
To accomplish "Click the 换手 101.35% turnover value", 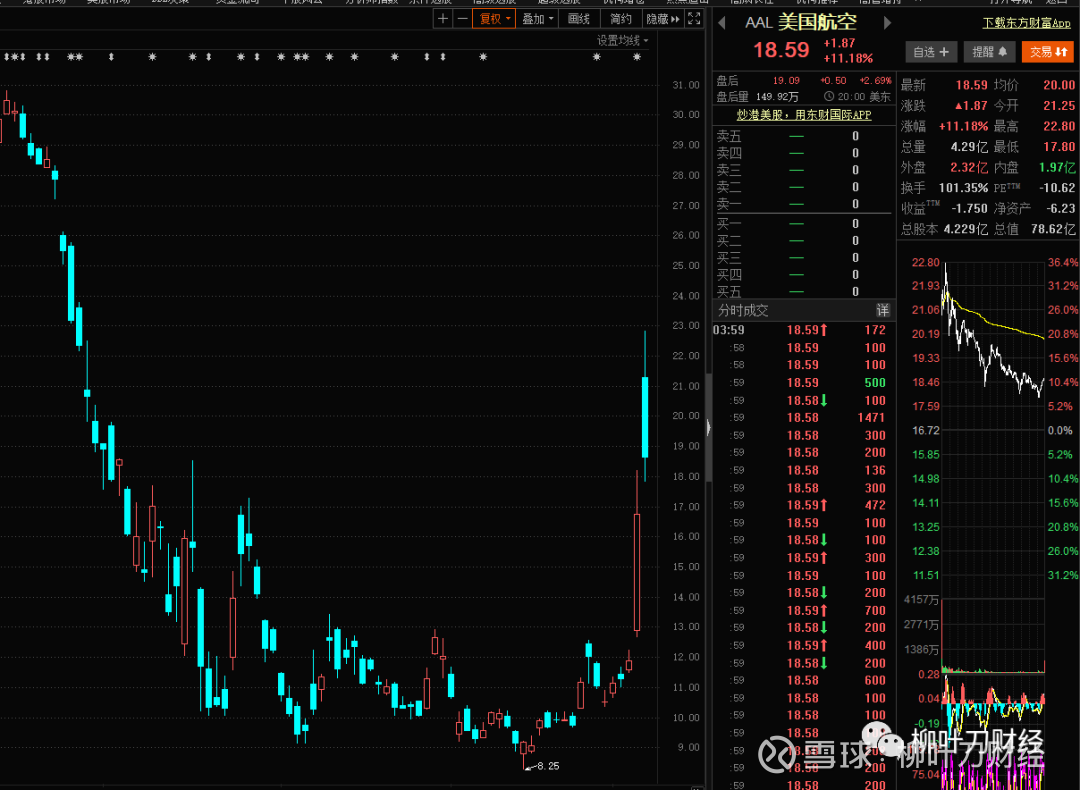I will [x=963, y=187].
